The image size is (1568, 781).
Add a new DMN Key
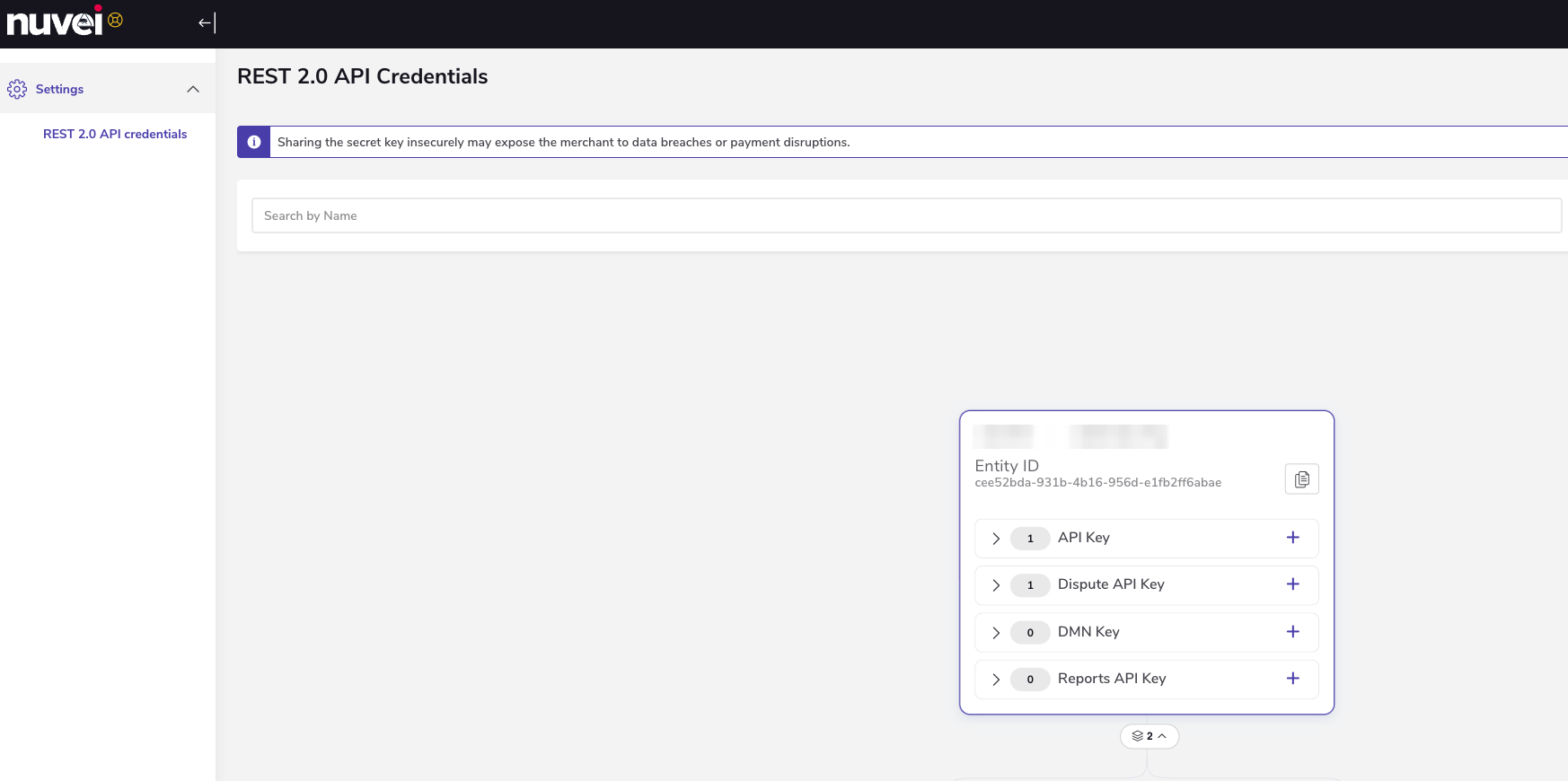coord(1292,632)
